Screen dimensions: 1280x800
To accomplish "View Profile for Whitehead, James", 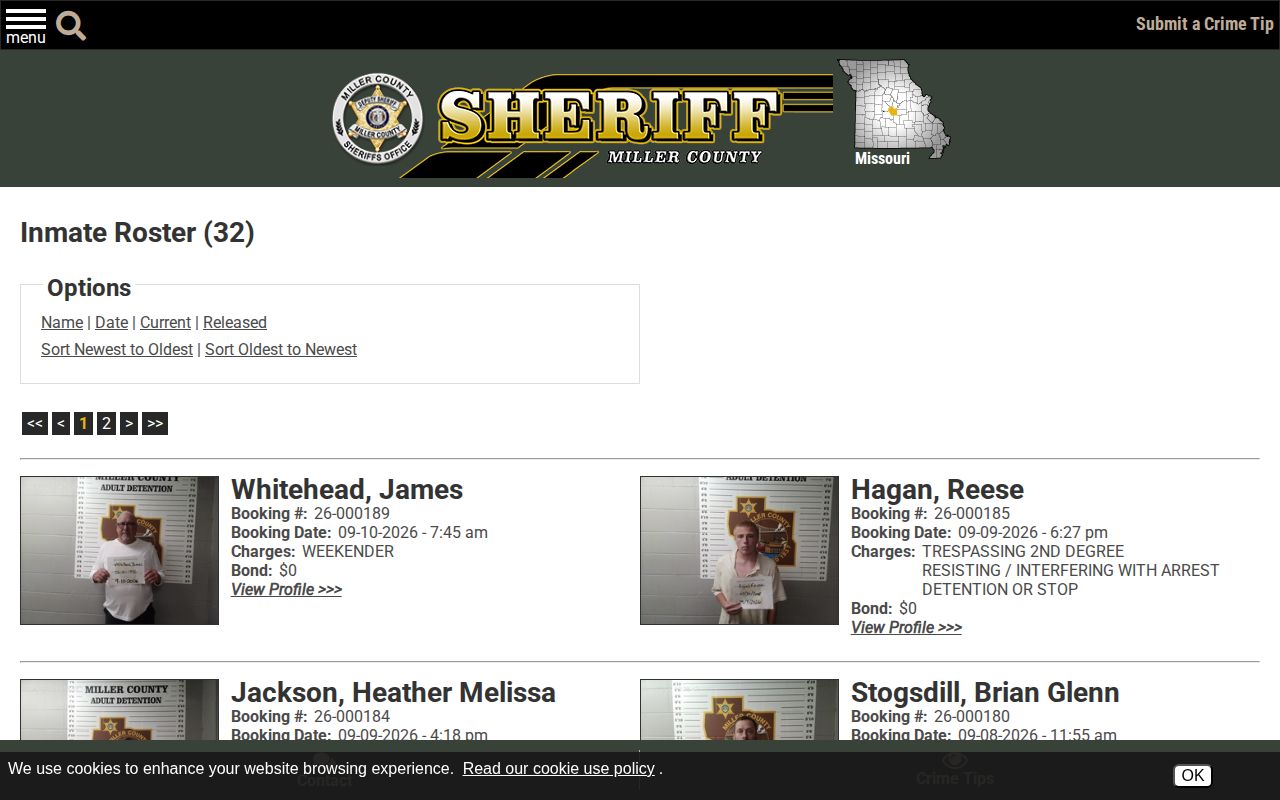I will click(286, 589).
